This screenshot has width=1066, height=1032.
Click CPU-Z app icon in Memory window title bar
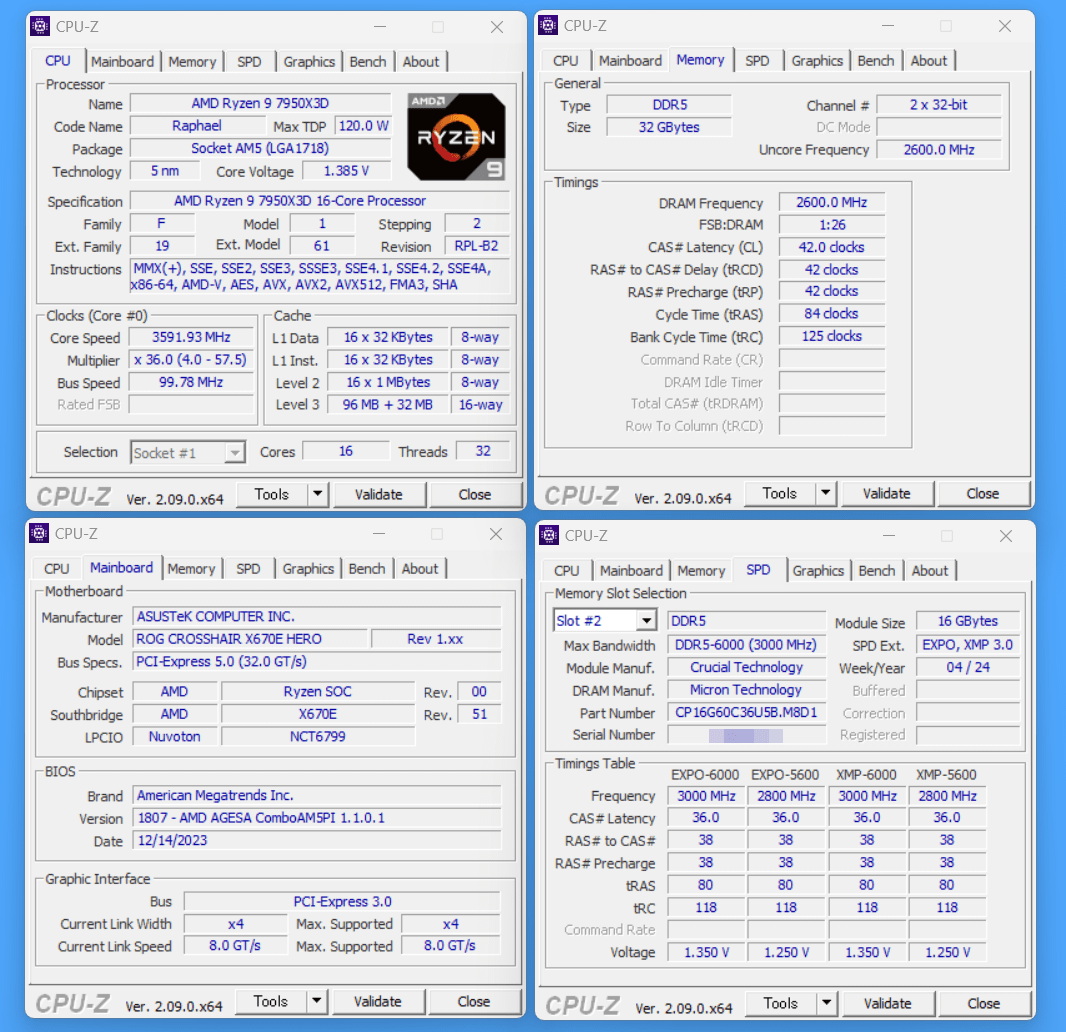click(548, 26)
